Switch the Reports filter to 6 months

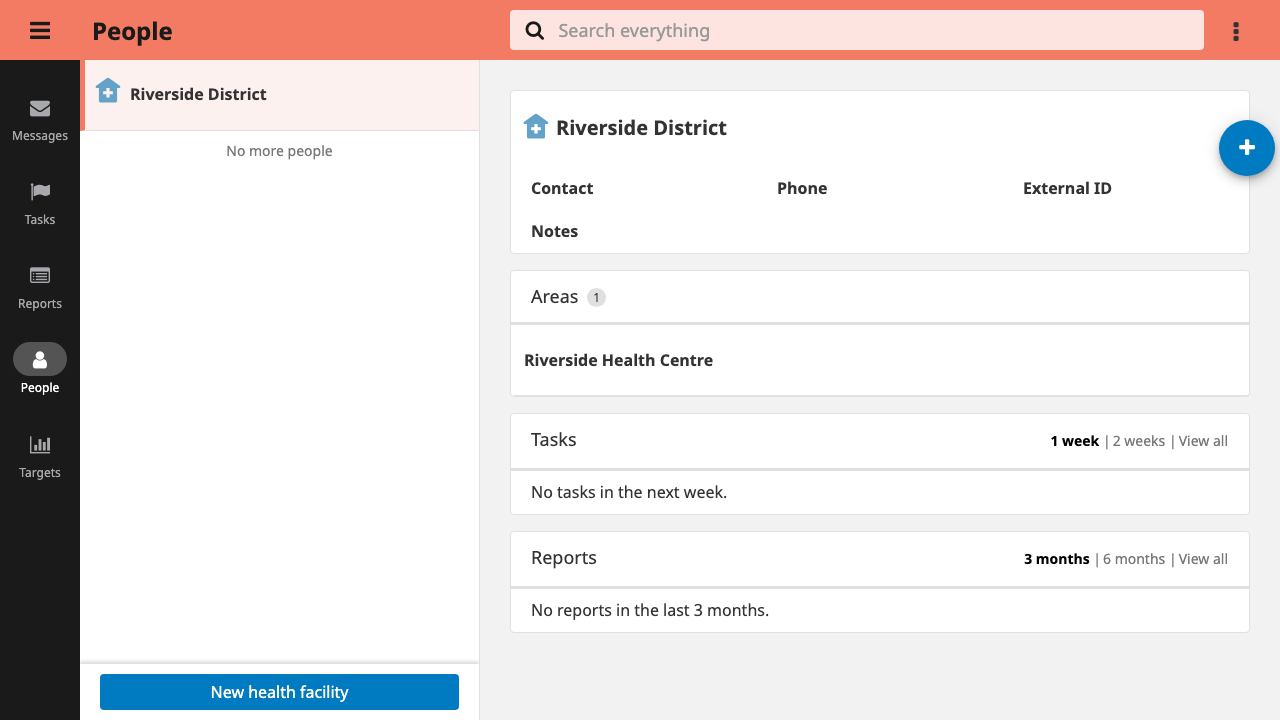click(x=1134, y=559)
